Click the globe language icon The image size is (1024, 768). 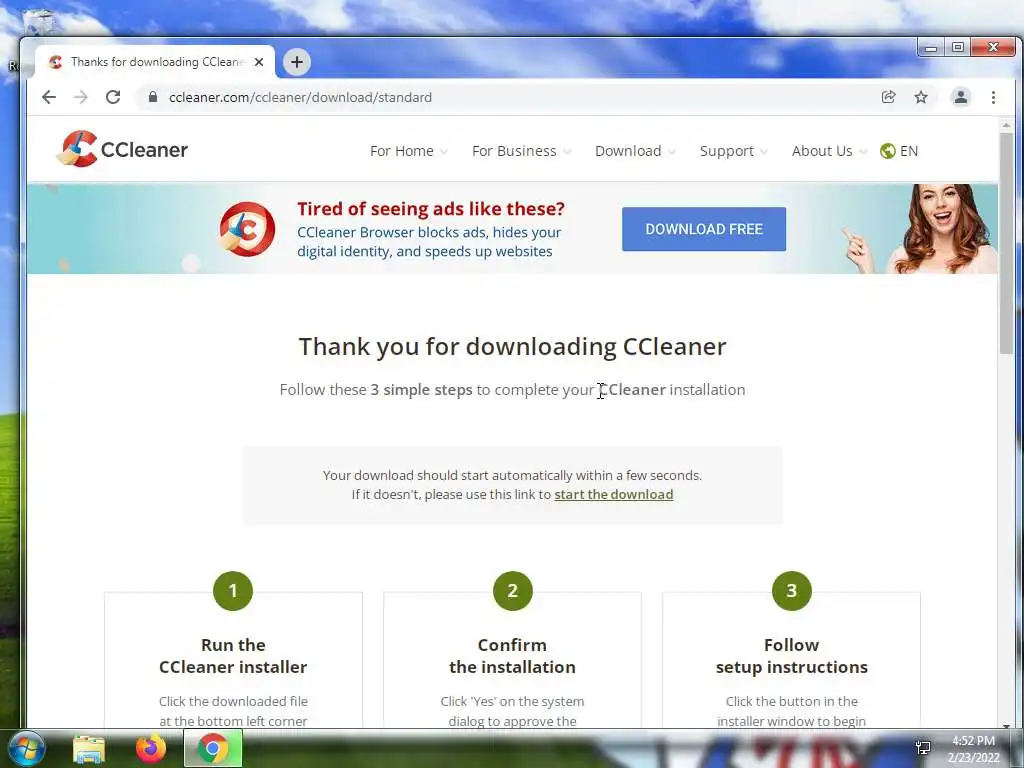(x=888, y=151)
